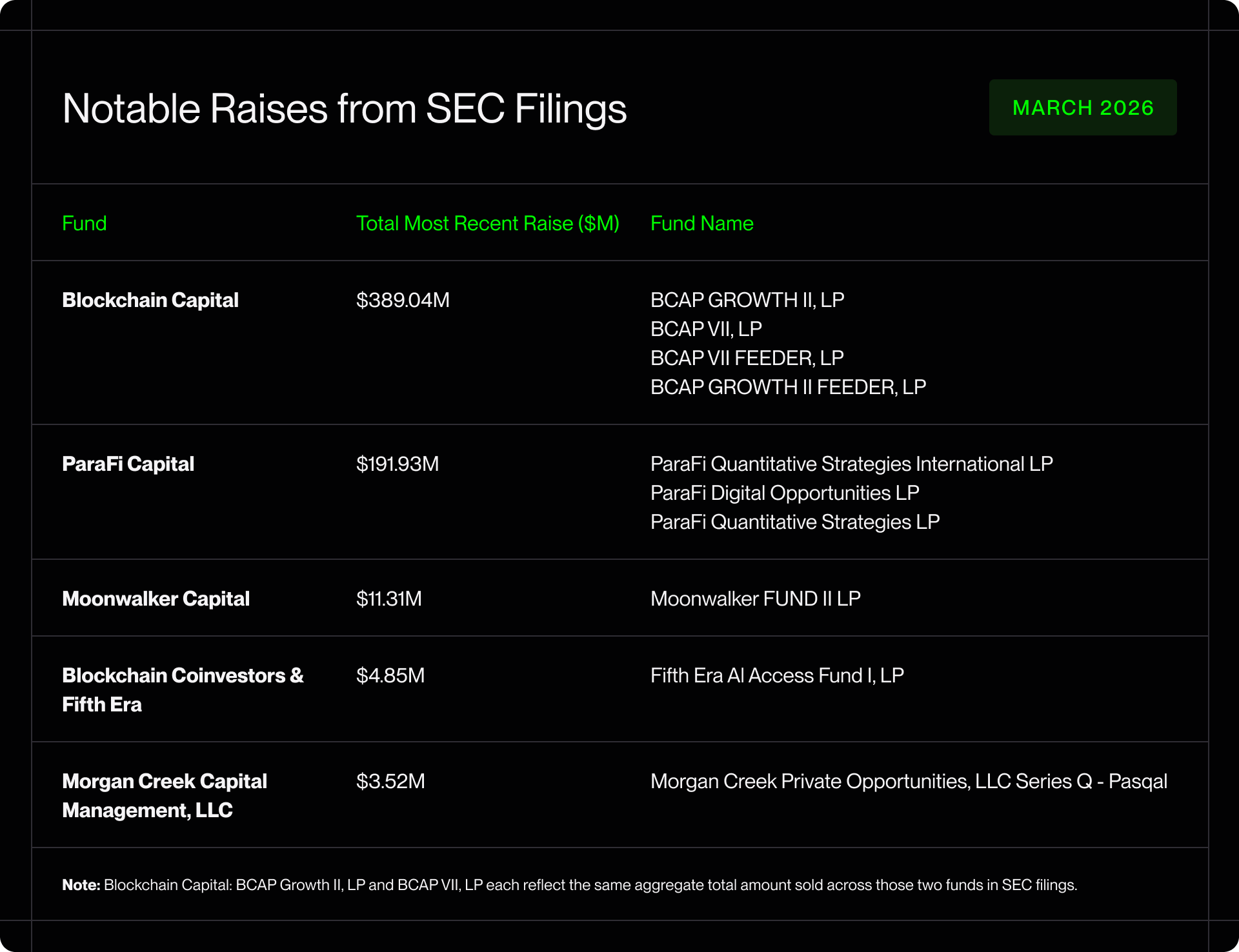Select ParaFi Digital Opportunities LP

(784, 493)
